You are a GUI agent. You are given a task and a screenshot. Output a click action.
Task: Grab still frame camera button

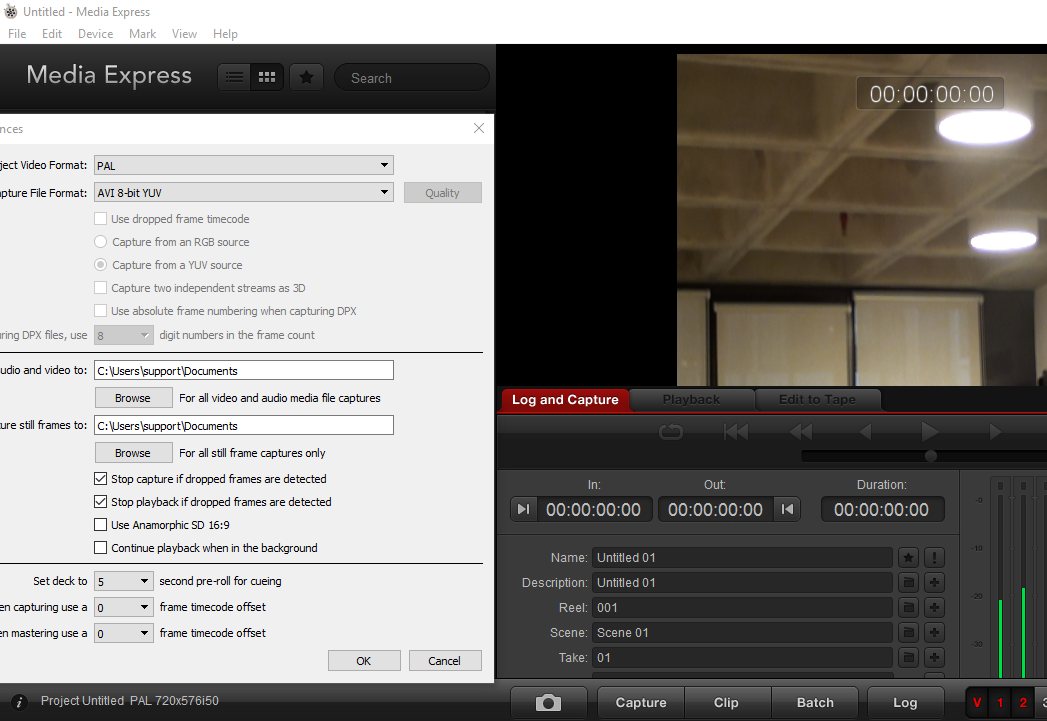click(x=548, y=702)
